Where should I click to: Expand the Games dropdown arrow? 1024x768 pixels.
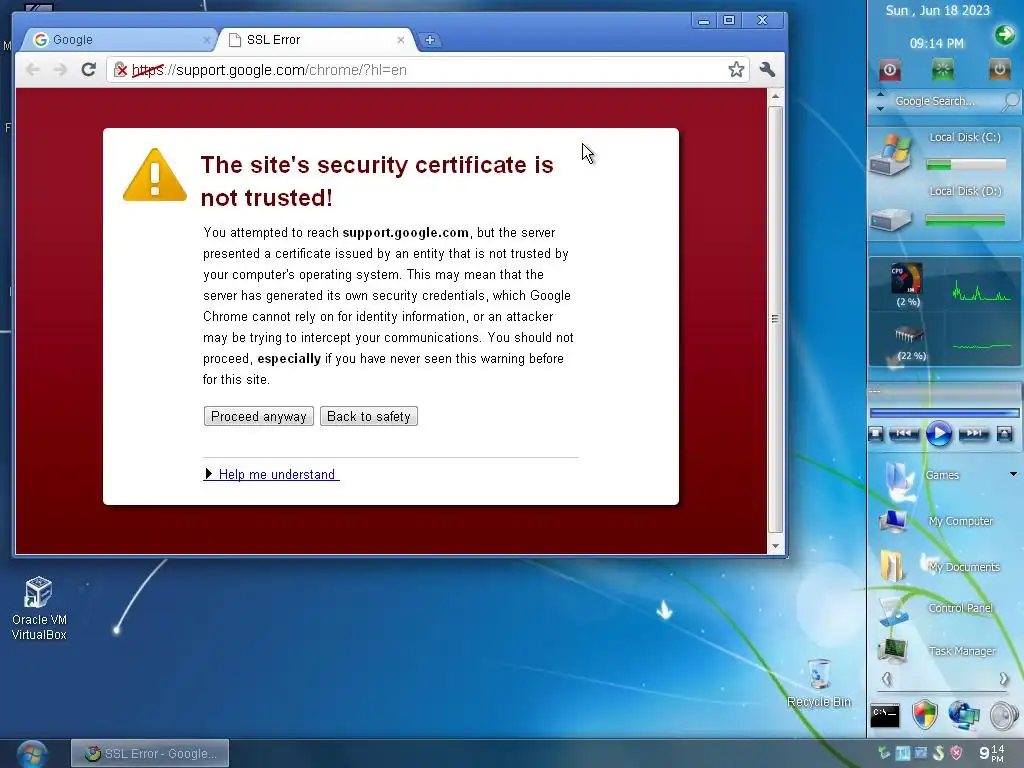tap(1013, 474)
